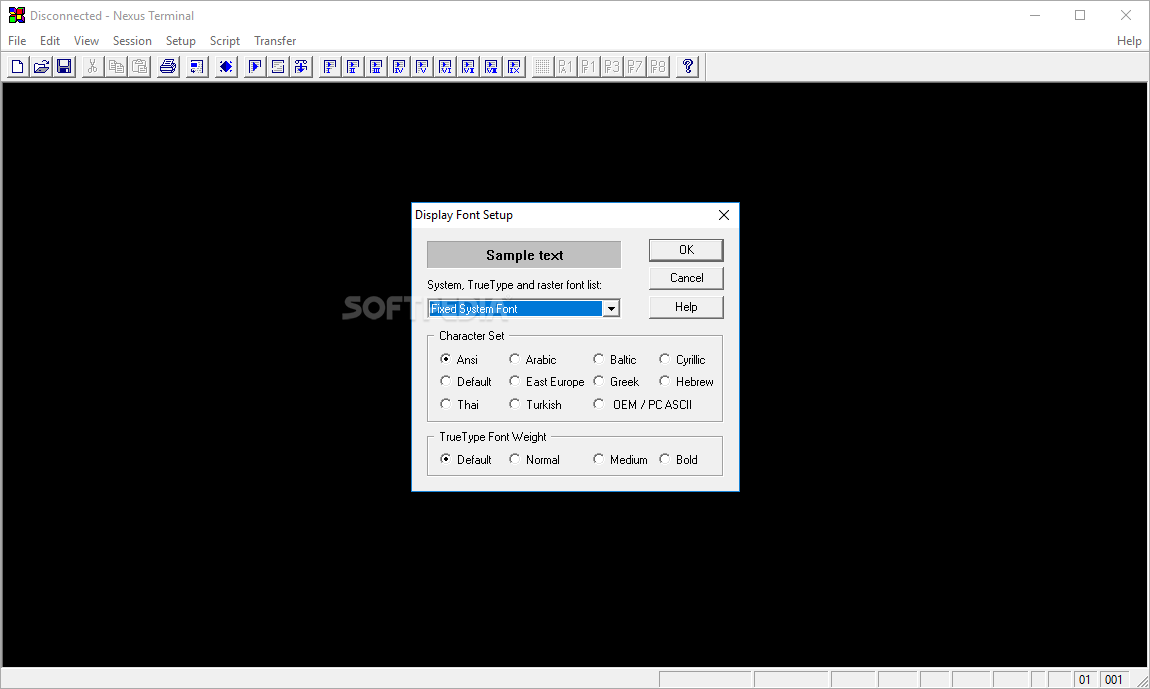
Task: Click the PF1 key toolbar icon
Action: click(588, 67)
